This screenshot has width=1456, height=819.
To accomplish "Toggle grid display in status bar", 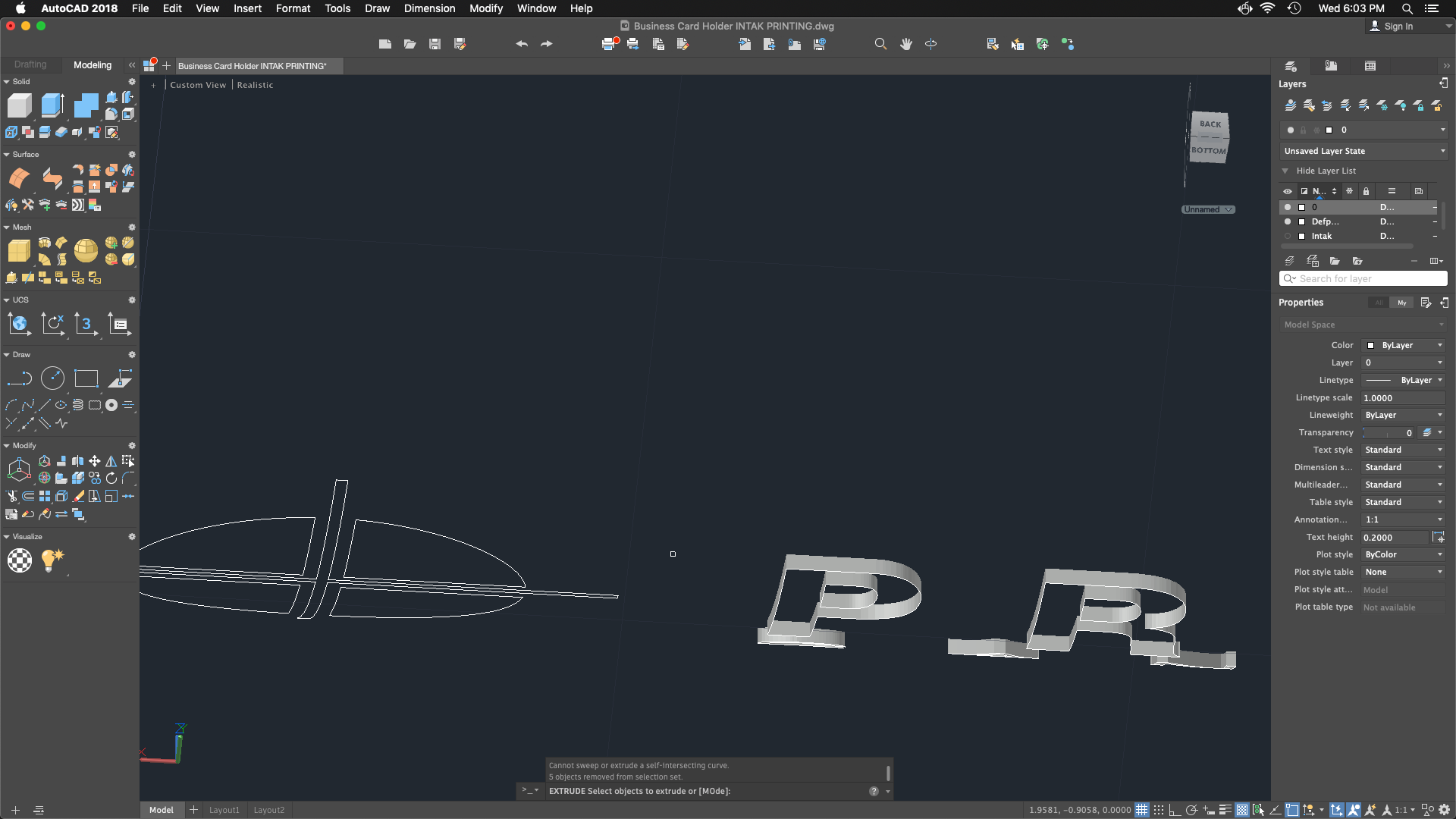I will coord(1141,810).
